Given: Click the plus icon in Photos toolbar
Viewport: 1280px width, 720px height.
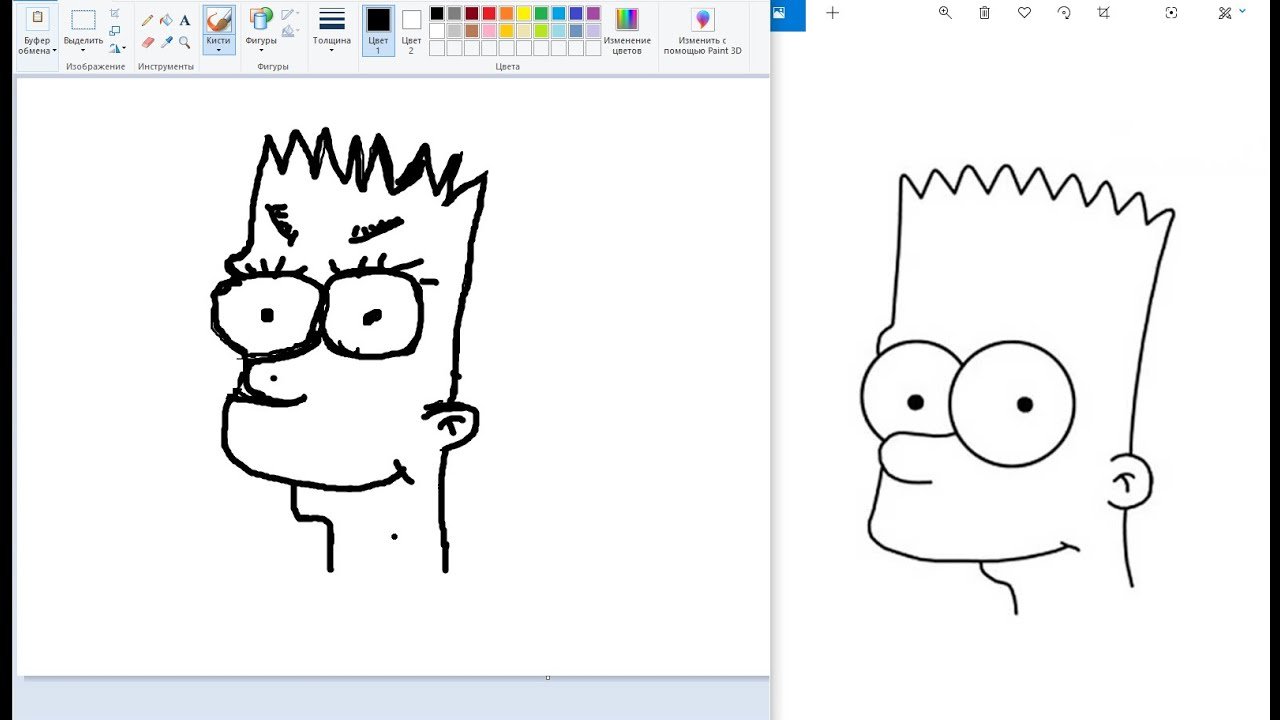Looking at the screenshot, I should point(833,13).
